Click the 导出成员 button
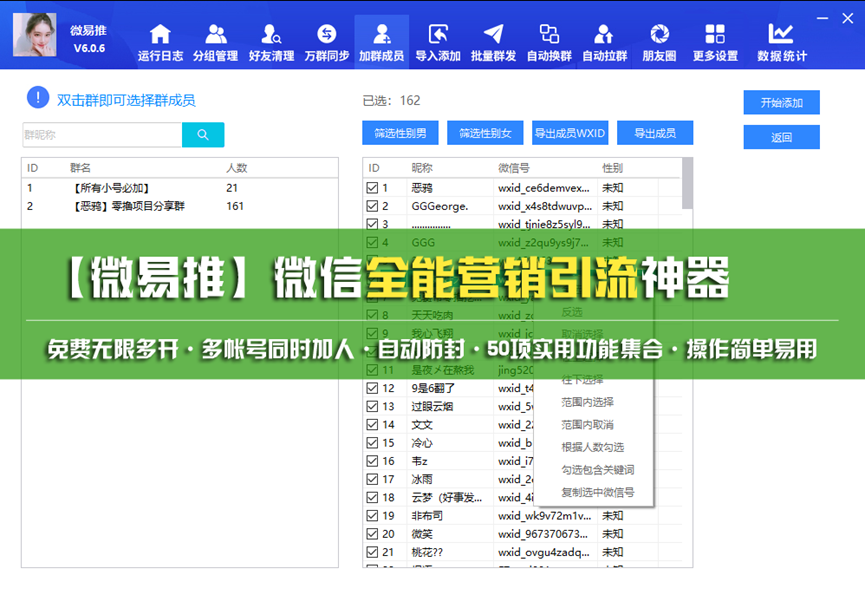865x608 pixels. [x=655, y=133]
